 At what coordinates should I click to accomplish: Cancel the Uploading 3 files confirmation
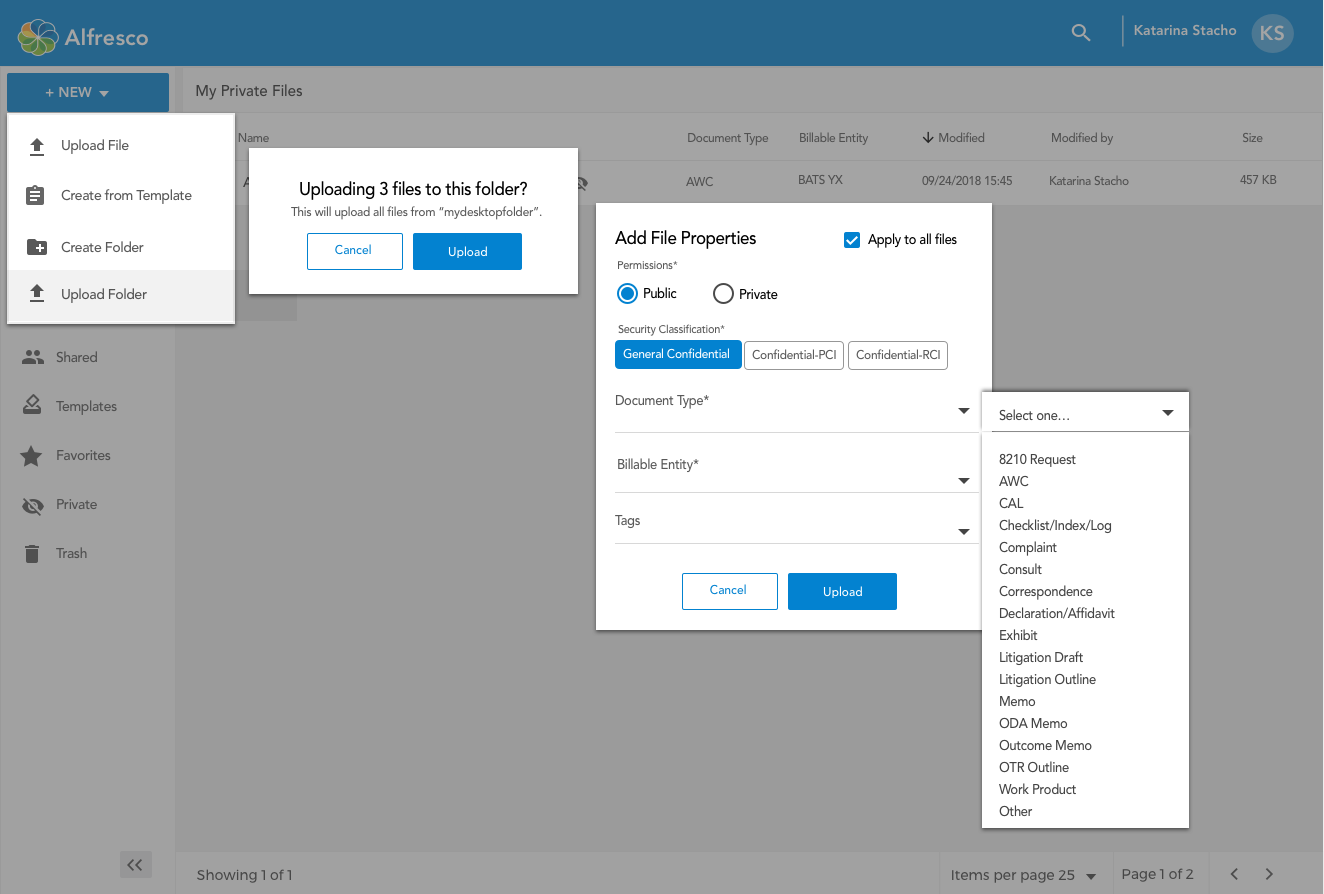click(x=354, y=251)
